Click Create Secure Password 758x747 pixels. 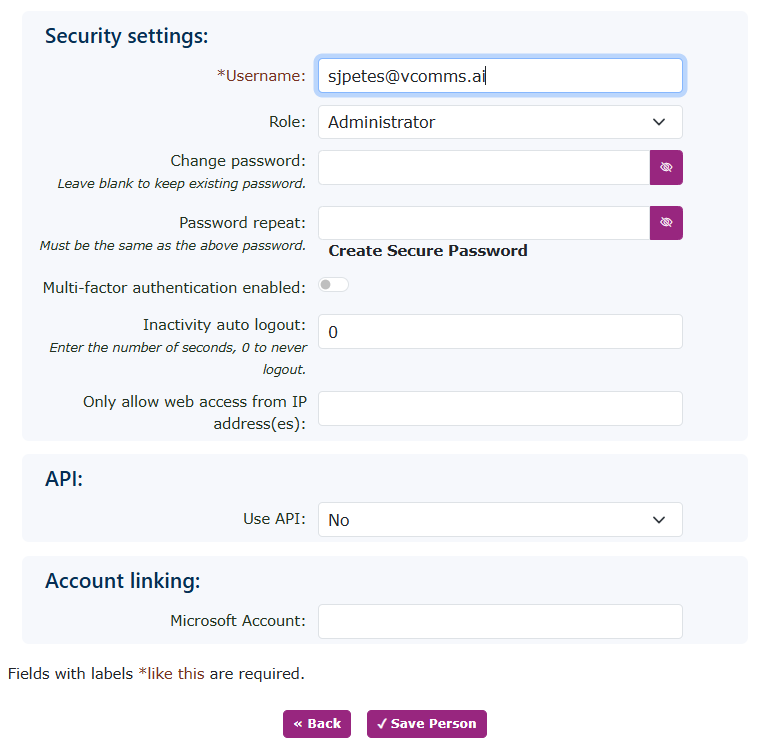428,251
